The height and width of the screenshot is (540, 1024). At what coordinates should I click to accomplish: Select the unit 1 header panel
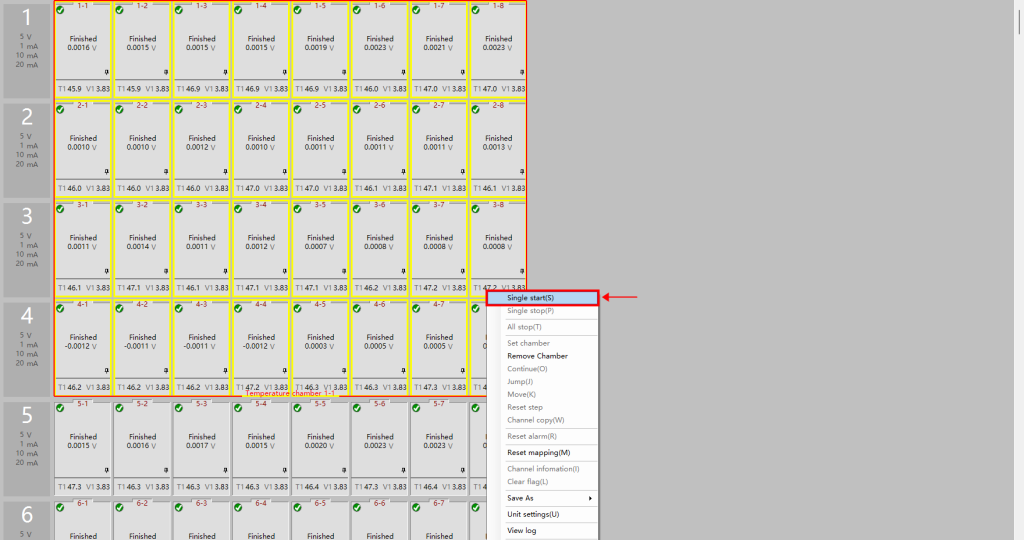coord(27,48)
